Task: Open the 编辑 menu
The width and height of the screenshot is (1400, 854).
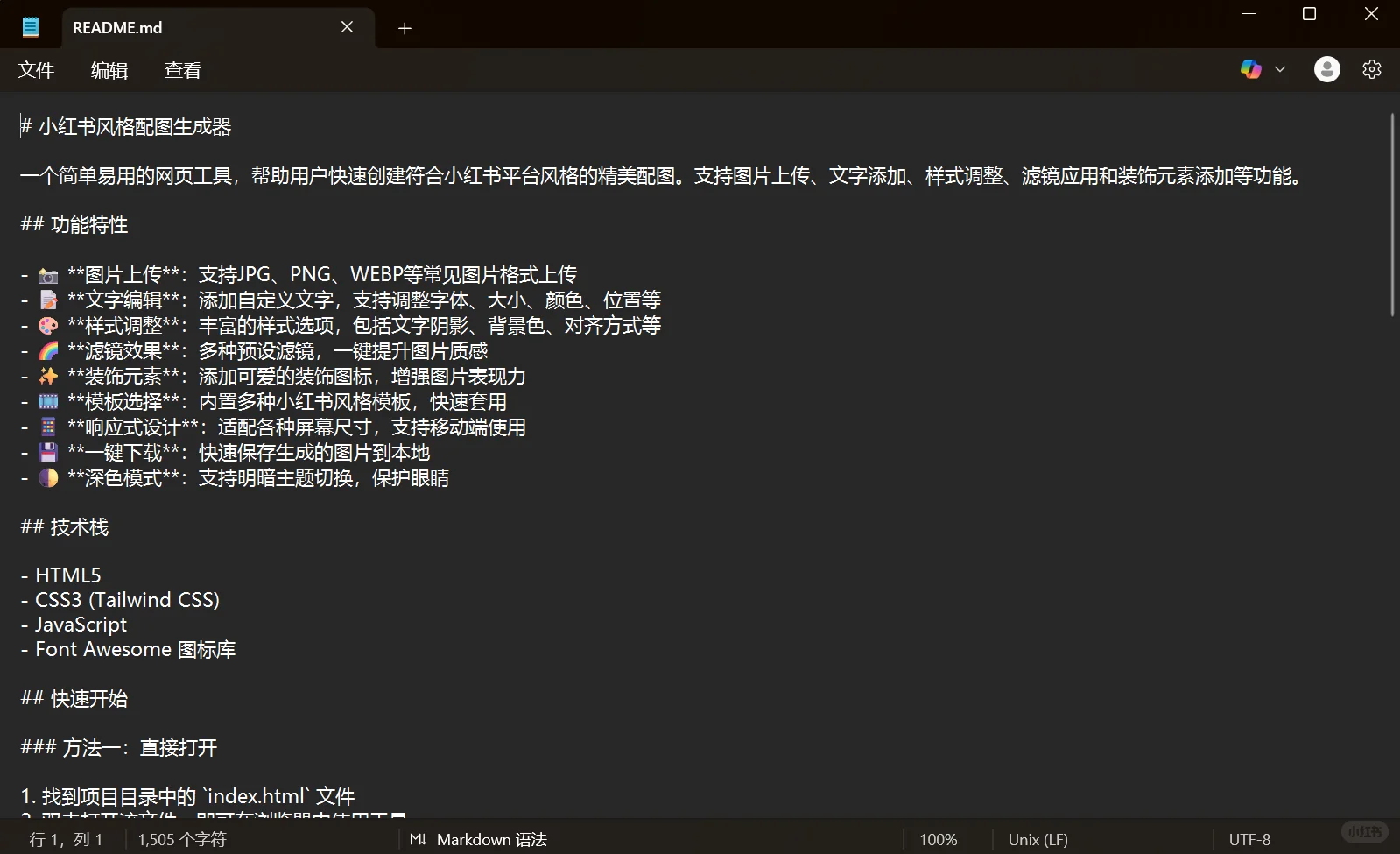Action: (109, 70)
